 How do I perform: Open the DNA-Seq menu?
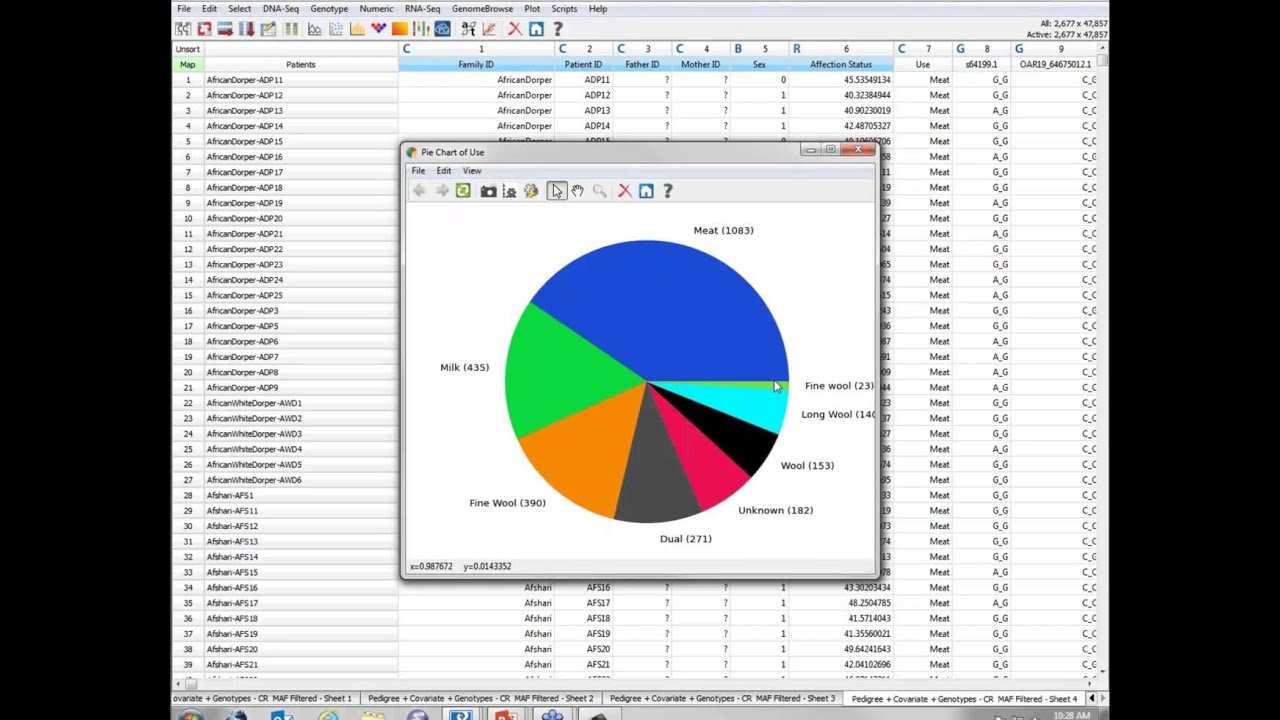280,9
